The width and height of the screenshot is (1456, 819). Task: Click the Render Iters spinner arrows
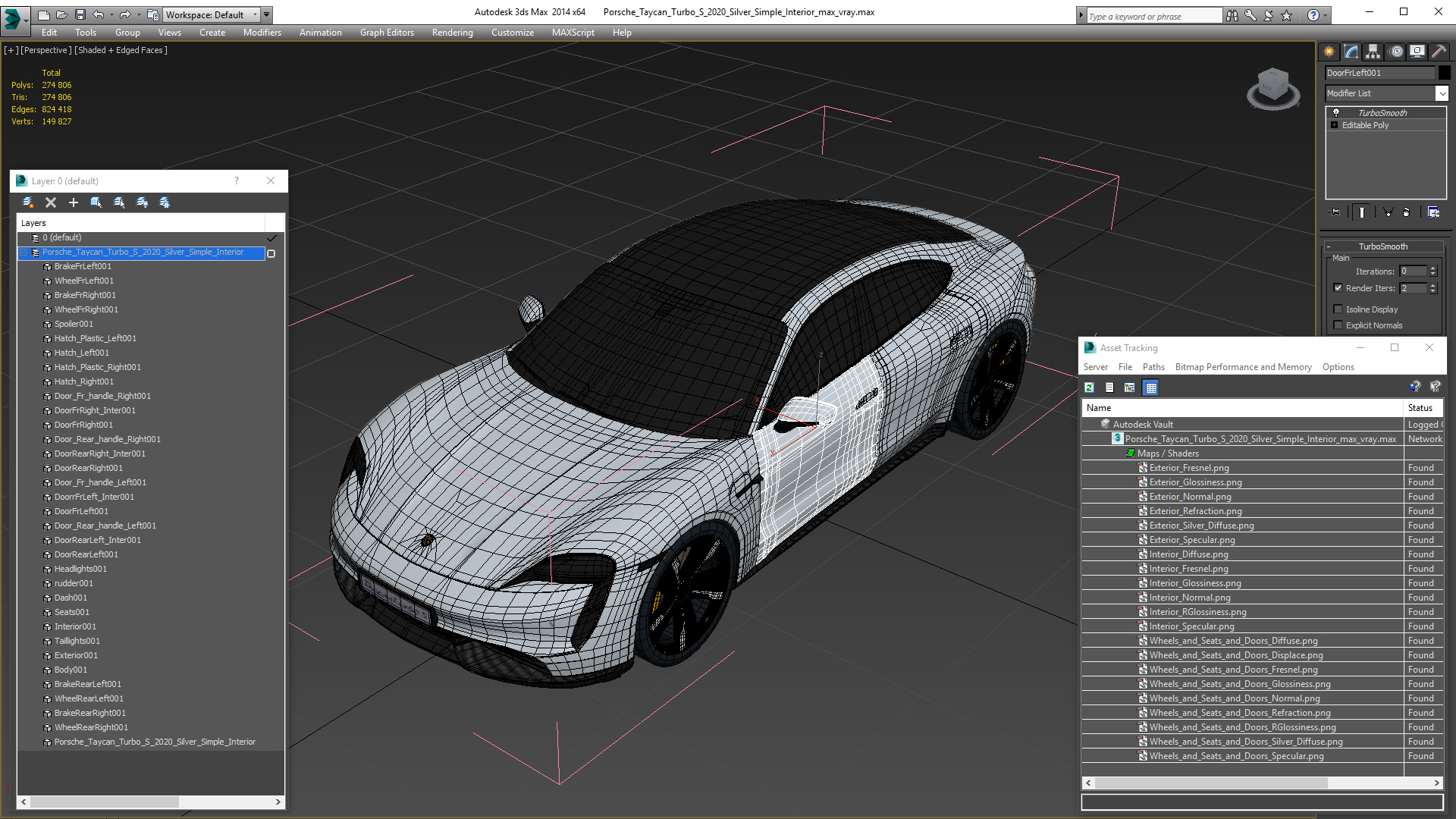click(x=1432, y=288)
